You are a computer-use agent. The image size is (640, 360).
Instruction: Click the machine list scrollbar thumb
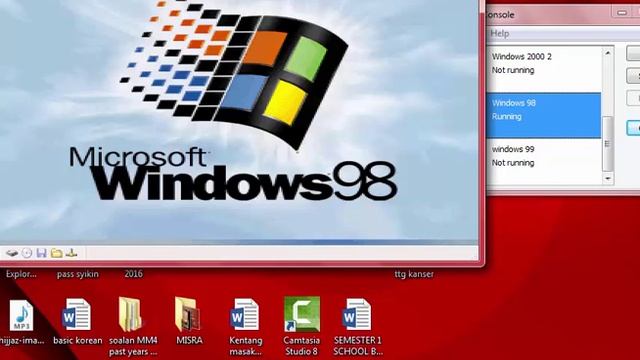pyautogui.click(x=608, y=144)
